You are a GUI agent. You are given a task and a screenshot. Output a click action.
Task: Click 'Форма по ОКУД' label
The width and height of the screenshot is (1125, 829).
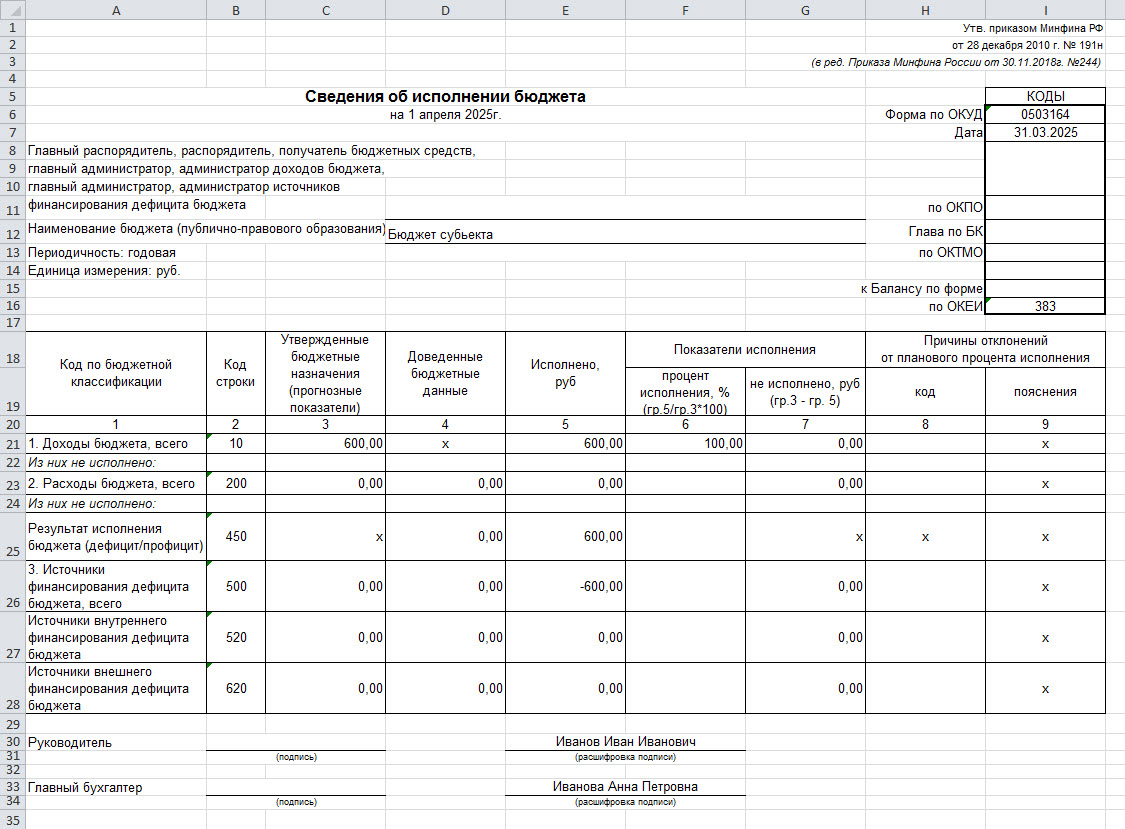[x=933, y=114]
